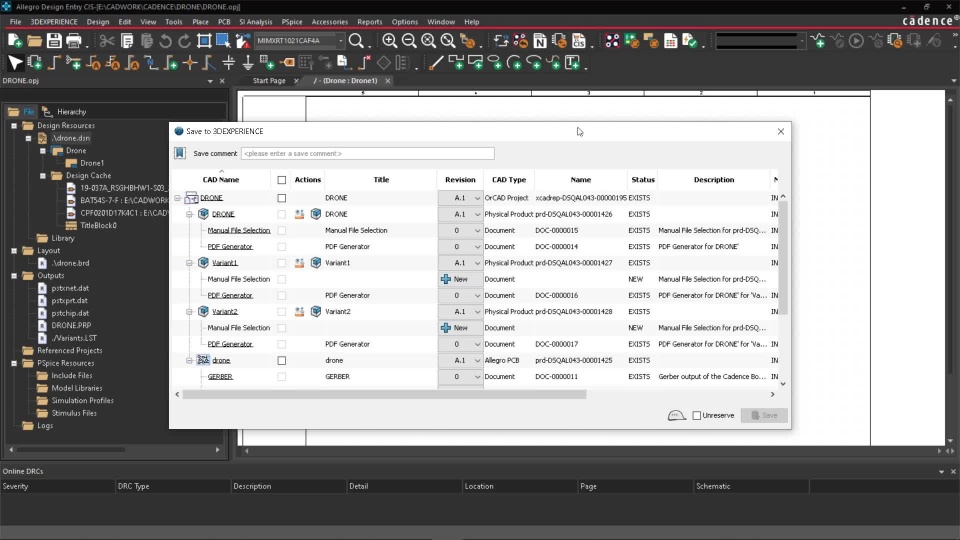Click the collaboration icon in DRONE product row
Image resolution: width=960 pixels, height=540 pixels.
pos(299,214)
